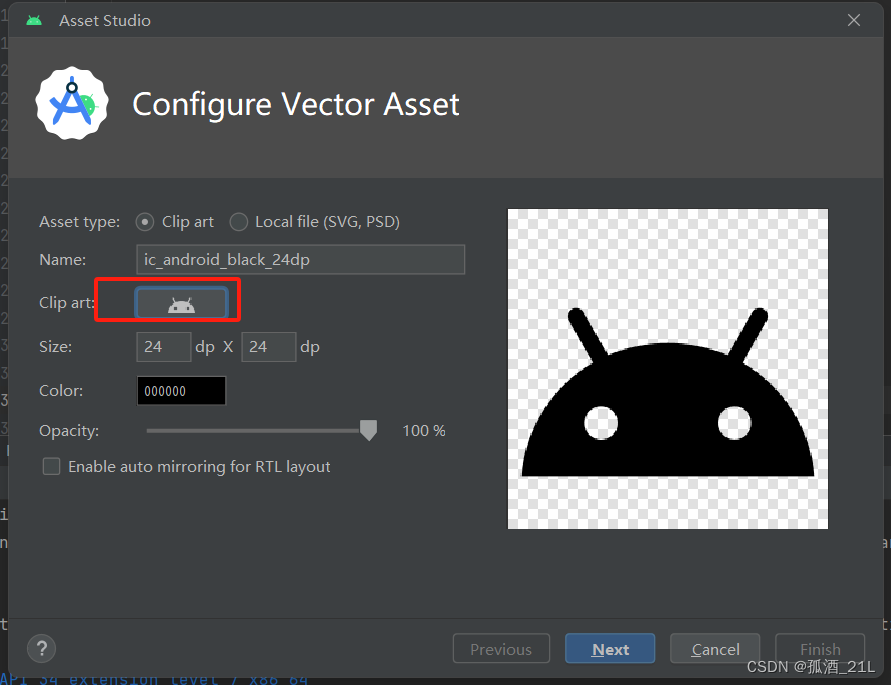Open the 000000 color swatch
The width and height of the screenshot is (891, 685).
[x=181, y=391]
